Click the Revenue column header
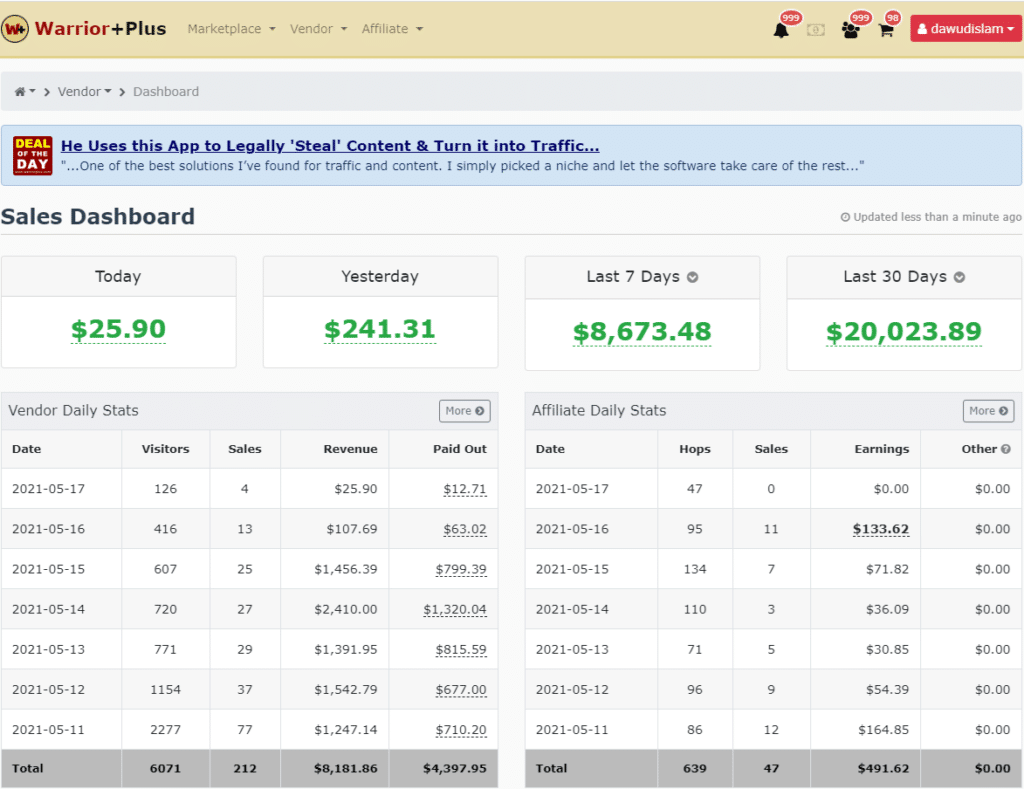 tap(350, 449)
